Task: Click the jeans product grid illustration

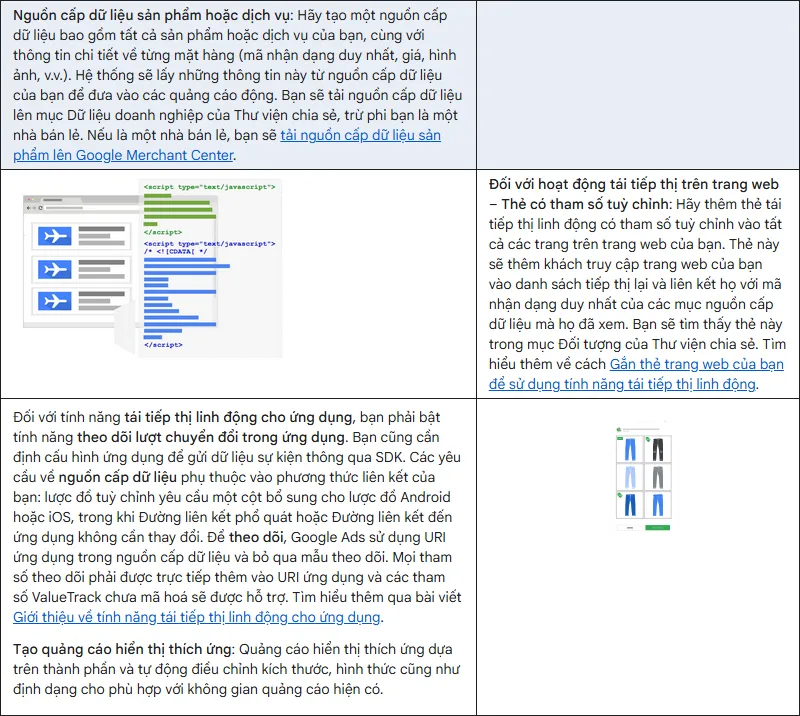Action: [644, 478]
